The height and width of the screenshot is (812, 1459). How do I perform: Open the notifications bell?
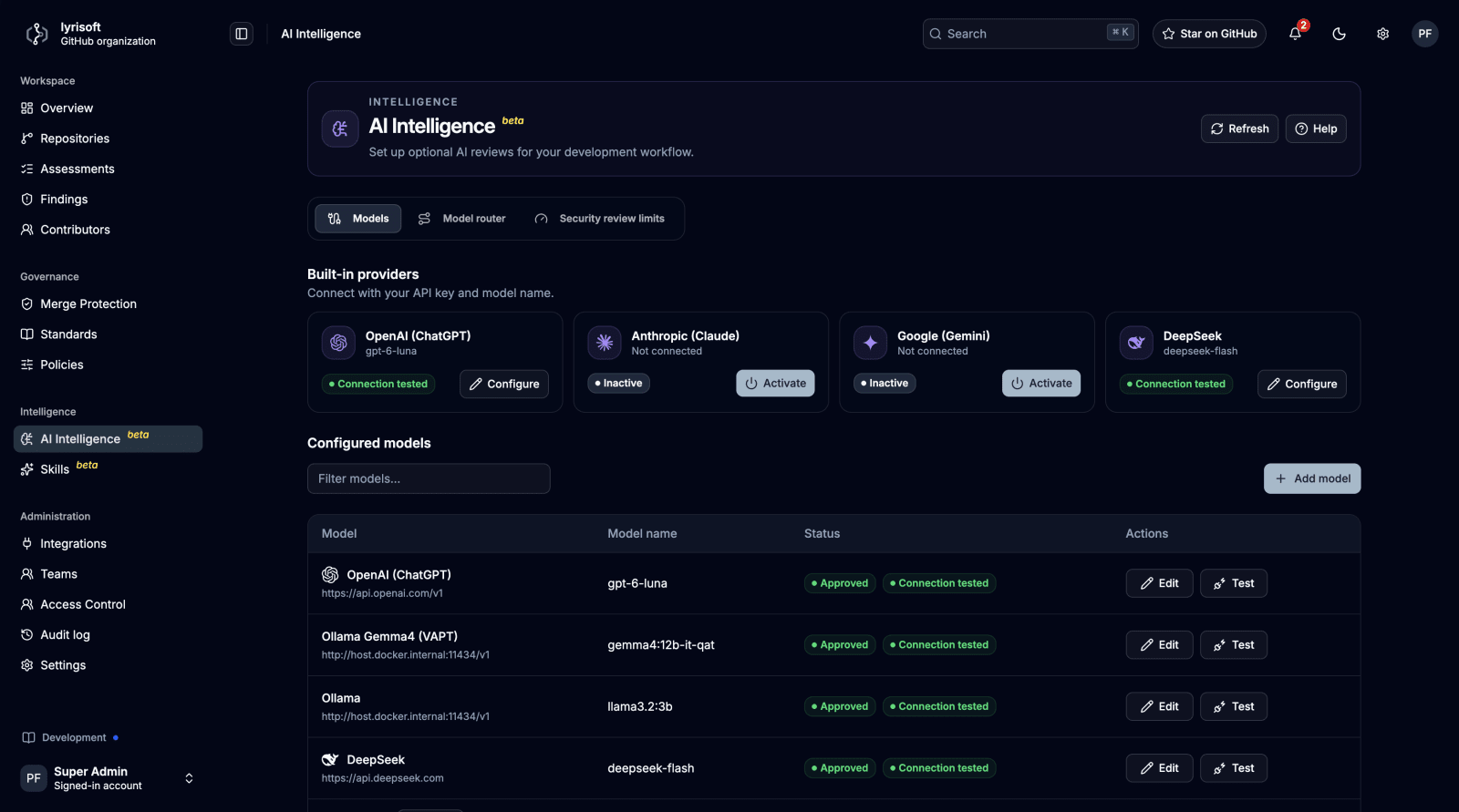(x=1295, y=34)
